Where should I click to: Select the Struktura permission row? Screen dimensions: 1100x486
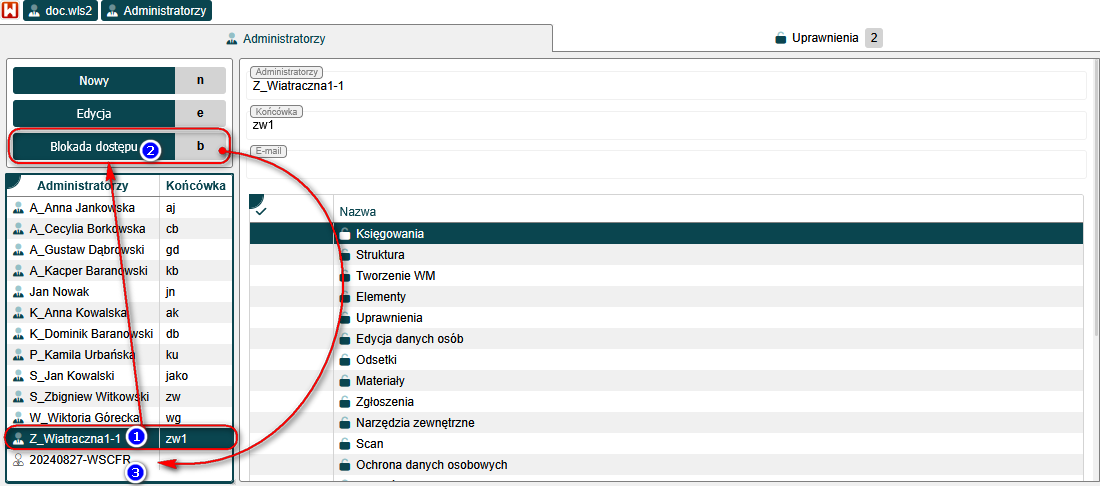click(668, 255)
